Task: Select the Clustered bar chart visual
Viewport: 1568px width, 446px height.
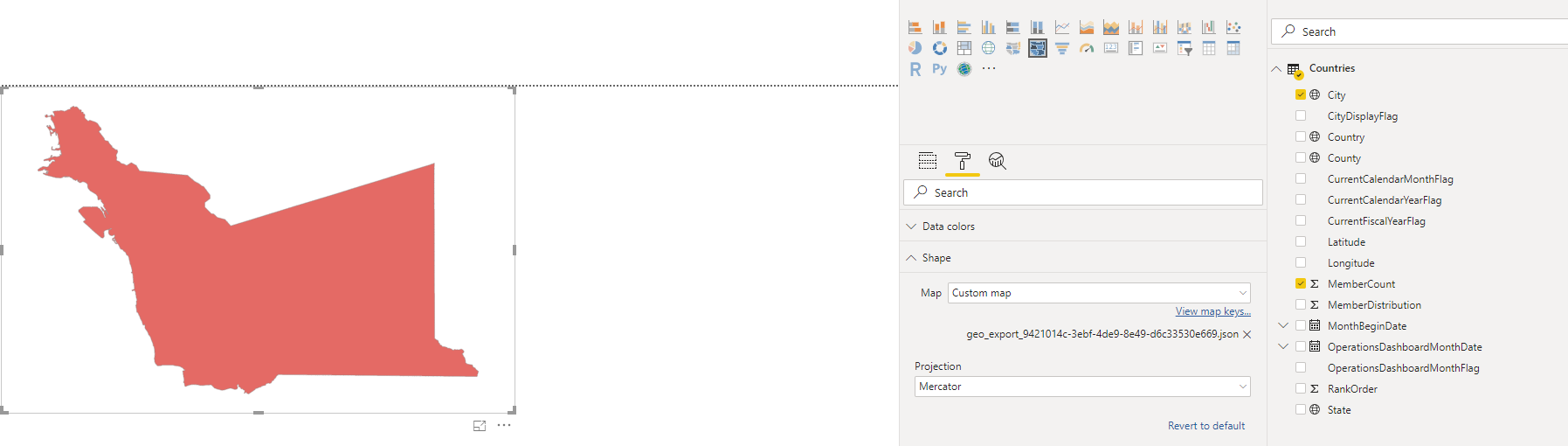Action: tap(964, 27)
